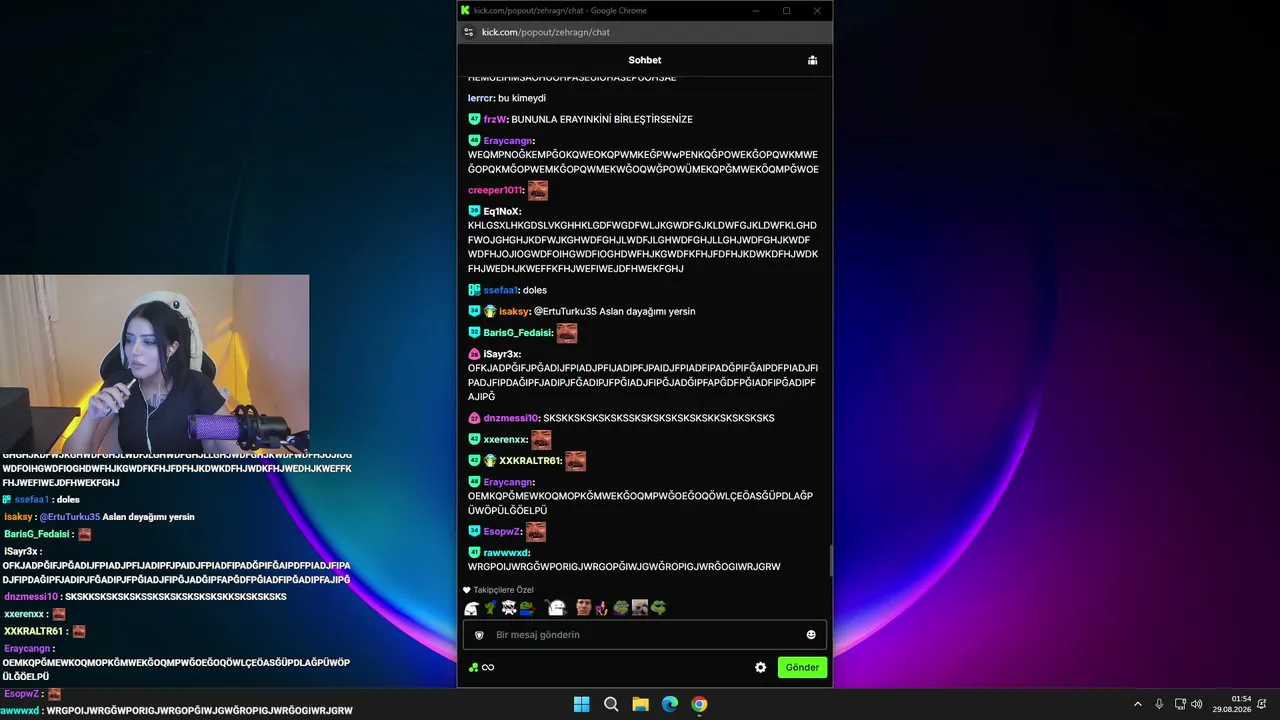Click XXKRALTR61's username in the popout chat
Image resolution: width=1280 pixels, height=720 pixels.
click(x=529, y=461)
